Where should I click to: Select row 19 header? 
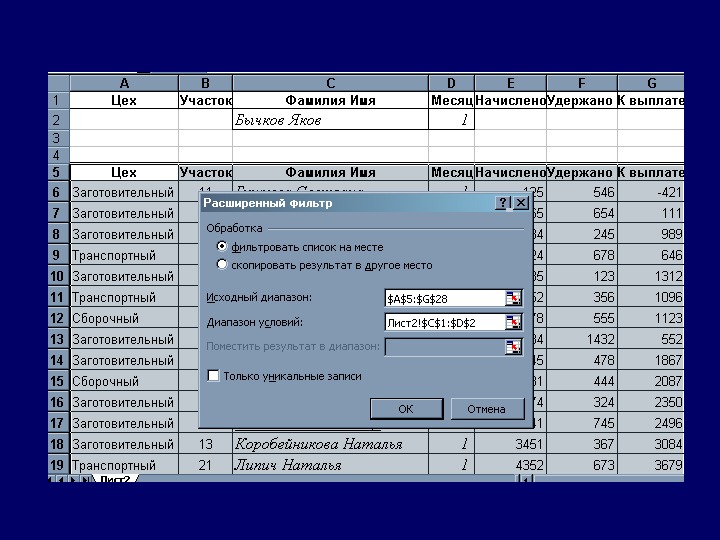point(58,465)
